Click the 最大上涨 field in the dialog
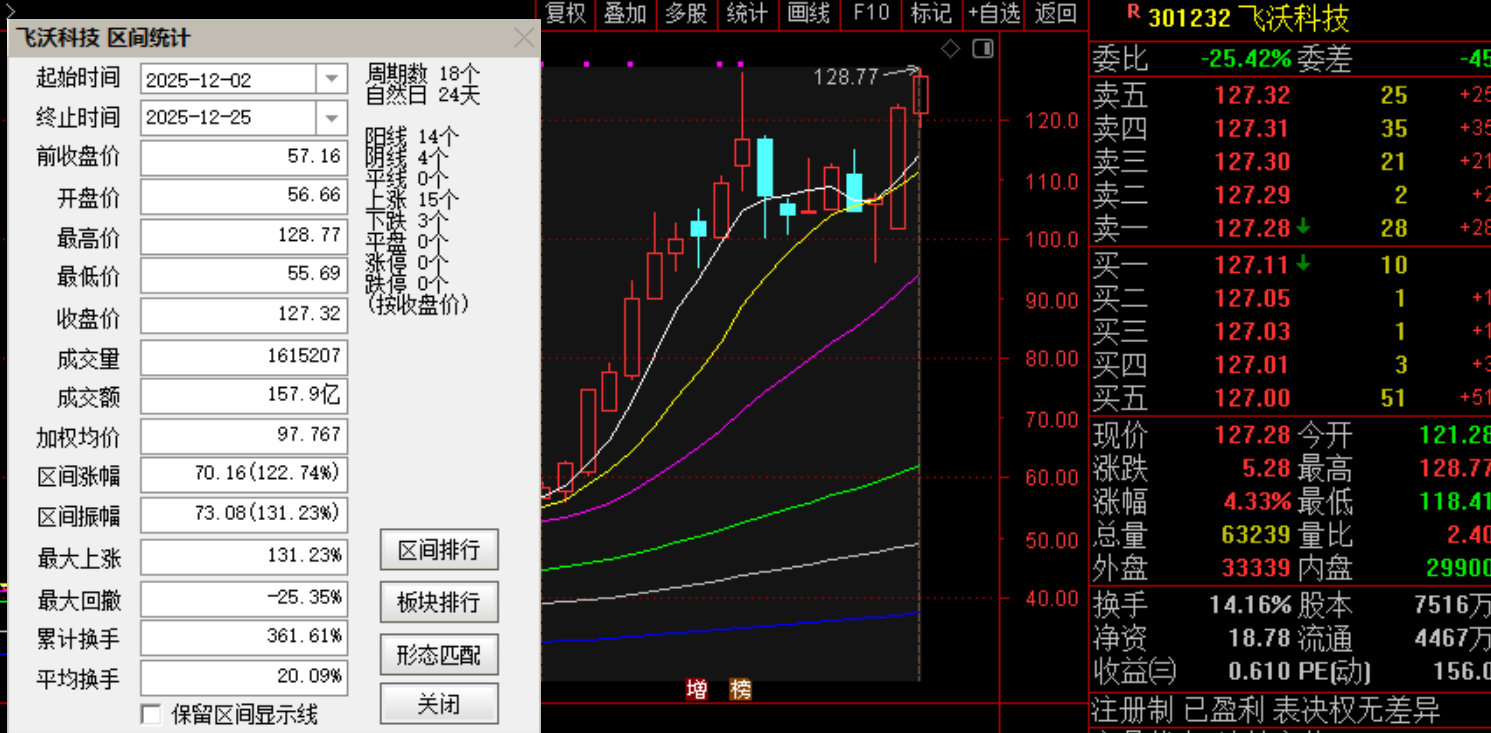 244,557
